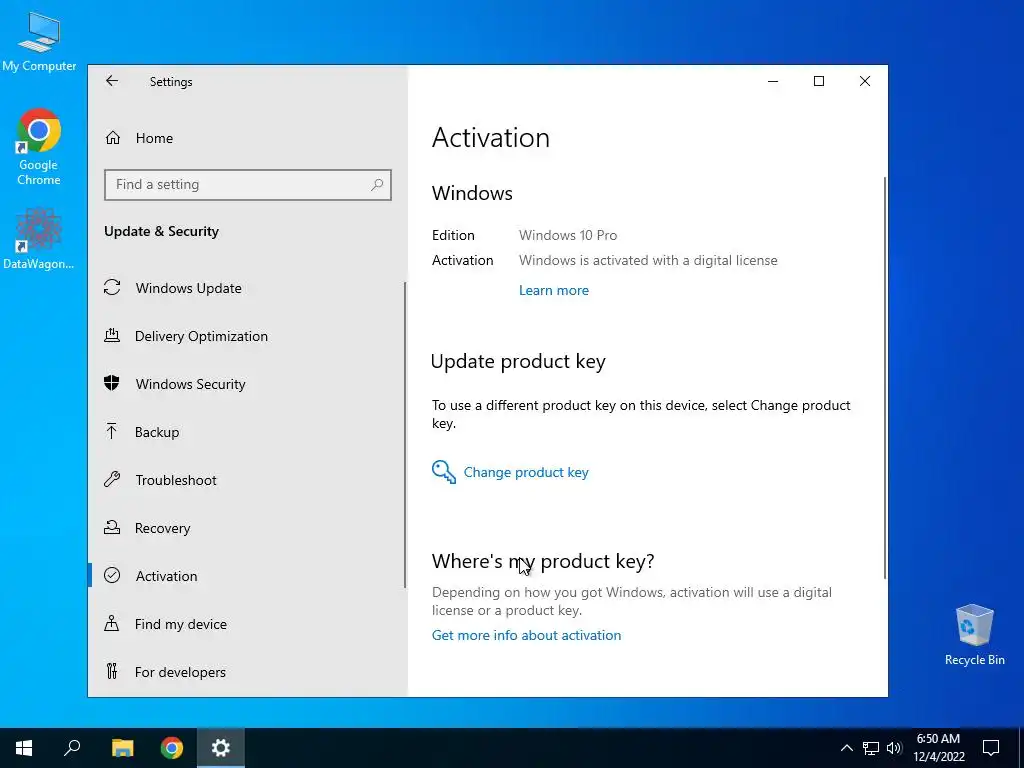Open the taskbar clock and date
Viewport: 1024px width, 768px height.
pos(938,748)
